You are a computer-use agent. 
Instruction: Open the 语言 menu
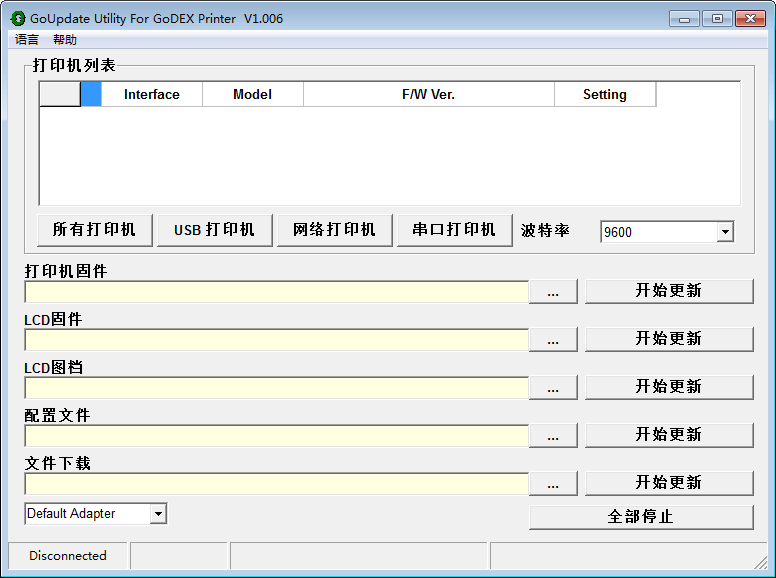click(x=27, y=40)
